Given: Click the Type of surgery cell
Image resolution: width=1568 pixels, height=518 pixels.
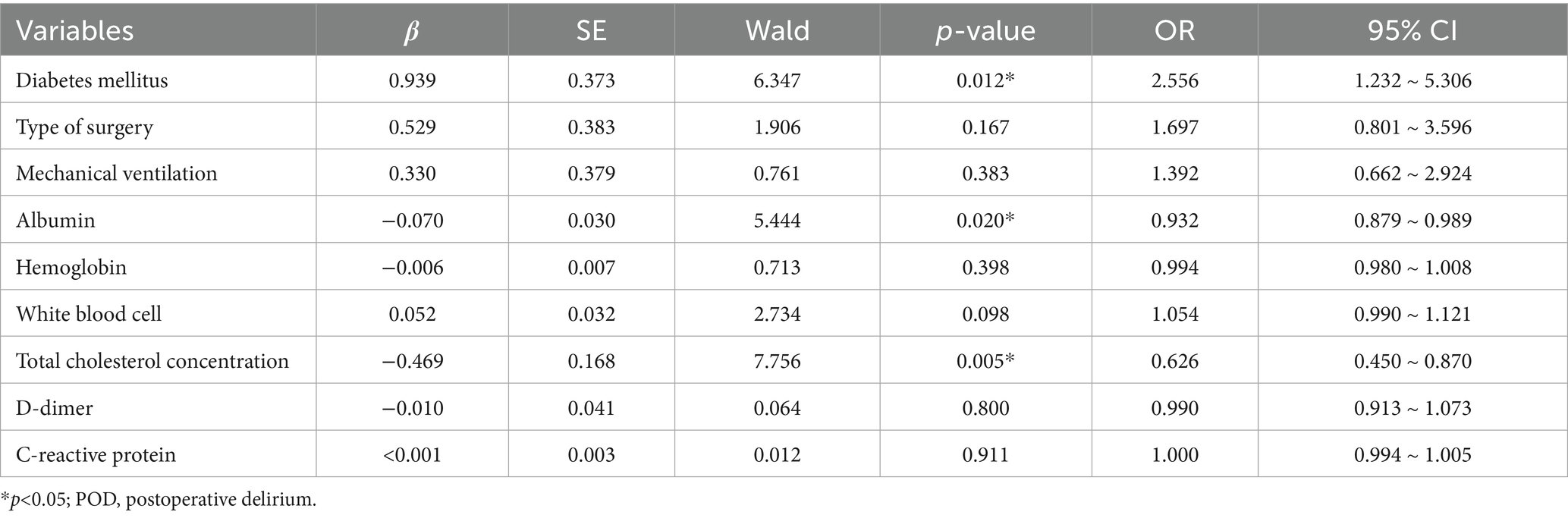Looking at the screenshot, I should (x=84, y=127).
